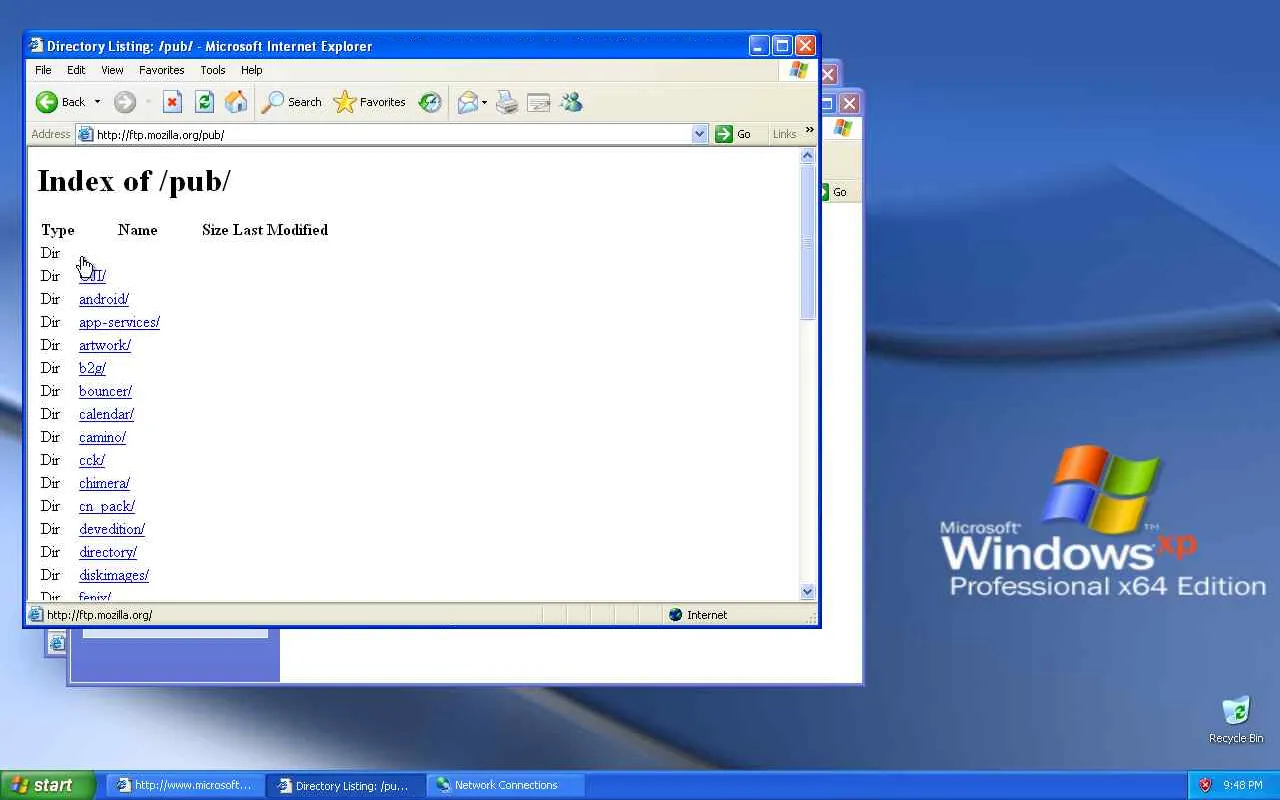Viewport: 1280px width, 800px height.
Task: Open the Tools menu
Action: click(x=213, y=70)
